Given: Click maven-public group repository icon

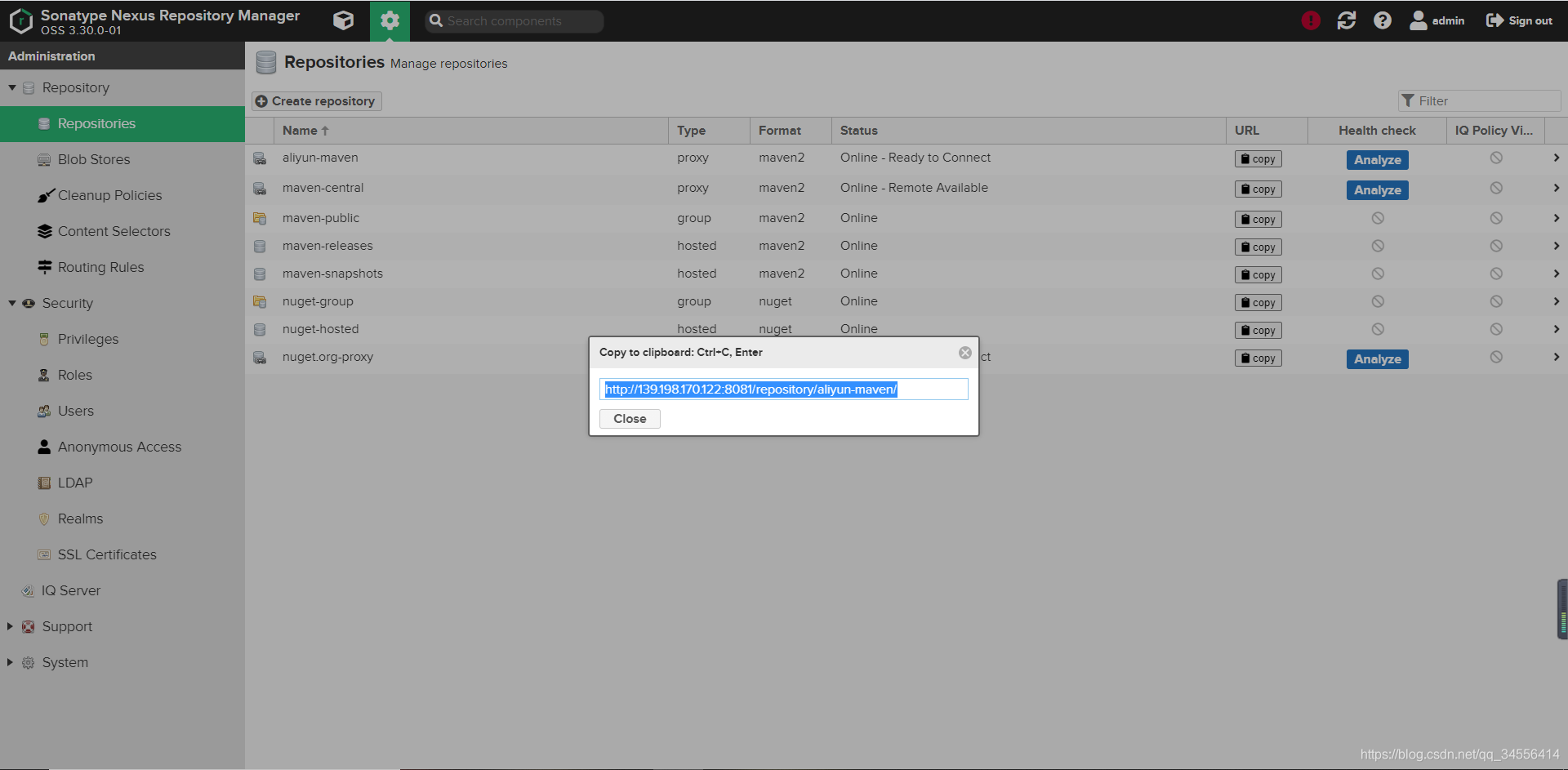Looking at the screenshot, I should pyautogui.click(x=260, y=218).
